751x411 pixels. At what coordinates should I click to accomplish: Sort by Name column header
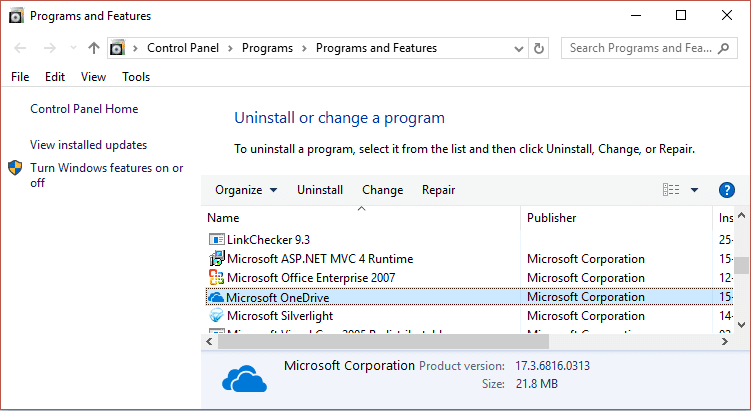(361, 218)
